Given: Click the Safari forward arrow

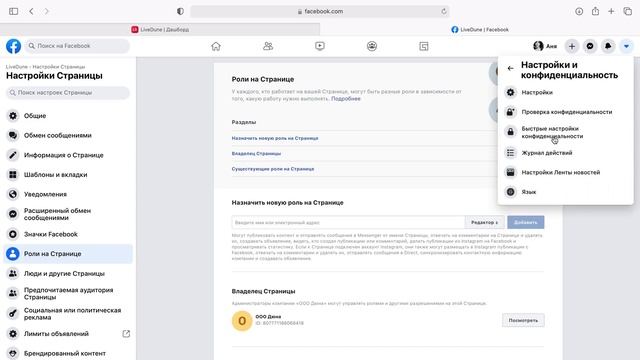Looking at the screenshot, I should [x=47, y=11].
